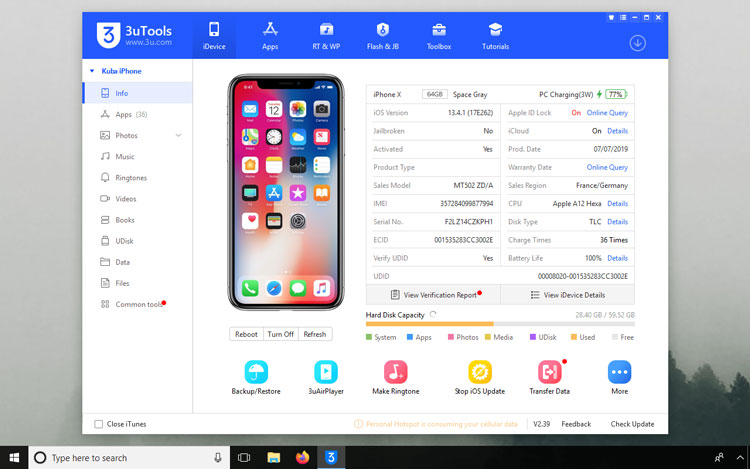Screen dimensions: 750x469
Task: Click the Personal Hotspot warning message
Action: [436, 424]
